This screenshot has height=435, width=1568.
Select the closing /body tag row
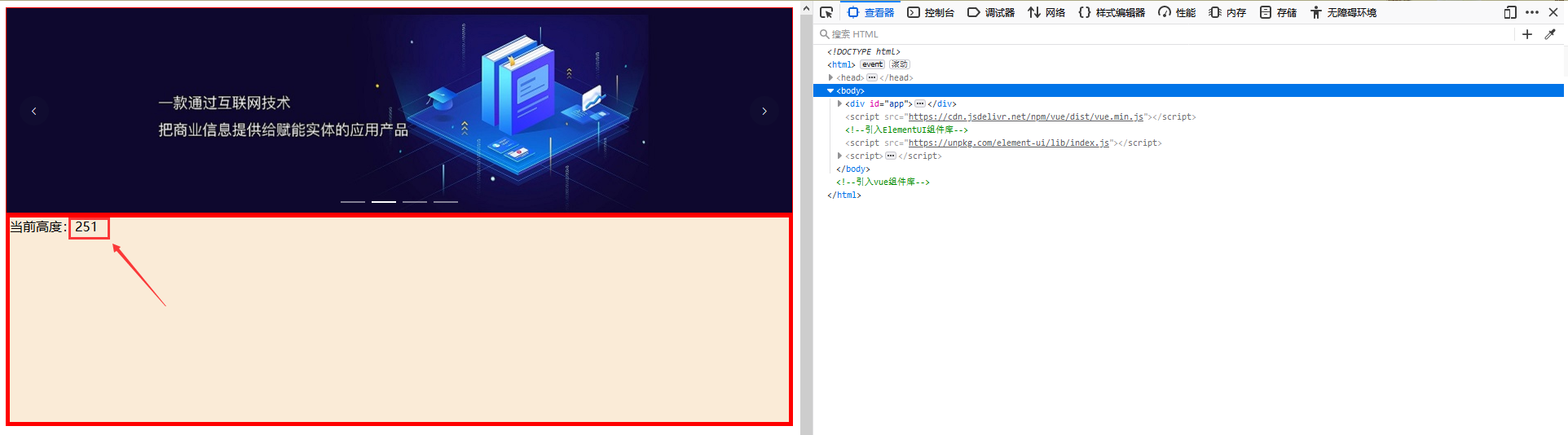coord(853,169)
